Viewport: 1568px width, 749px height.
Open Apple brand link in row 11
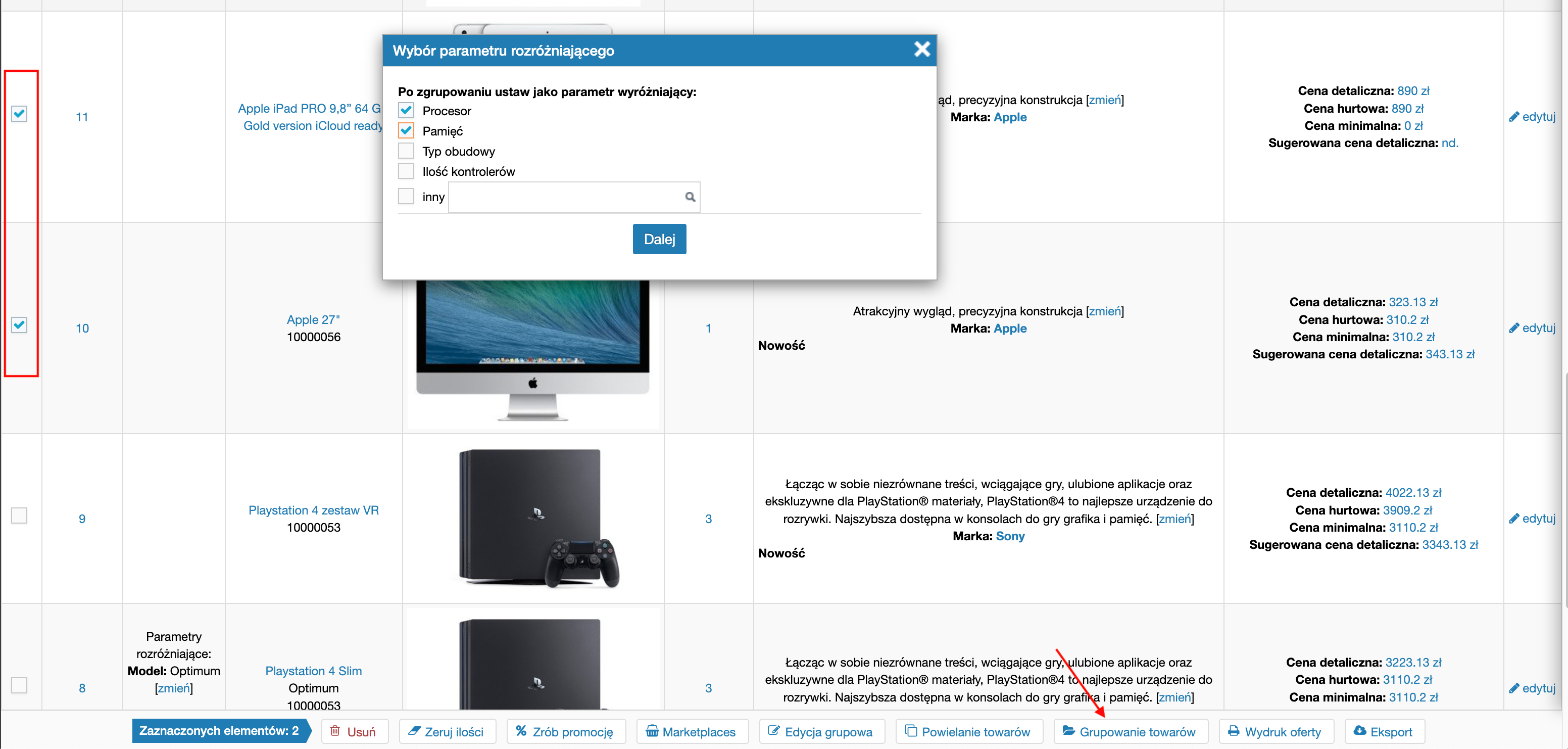(1010, 117)
